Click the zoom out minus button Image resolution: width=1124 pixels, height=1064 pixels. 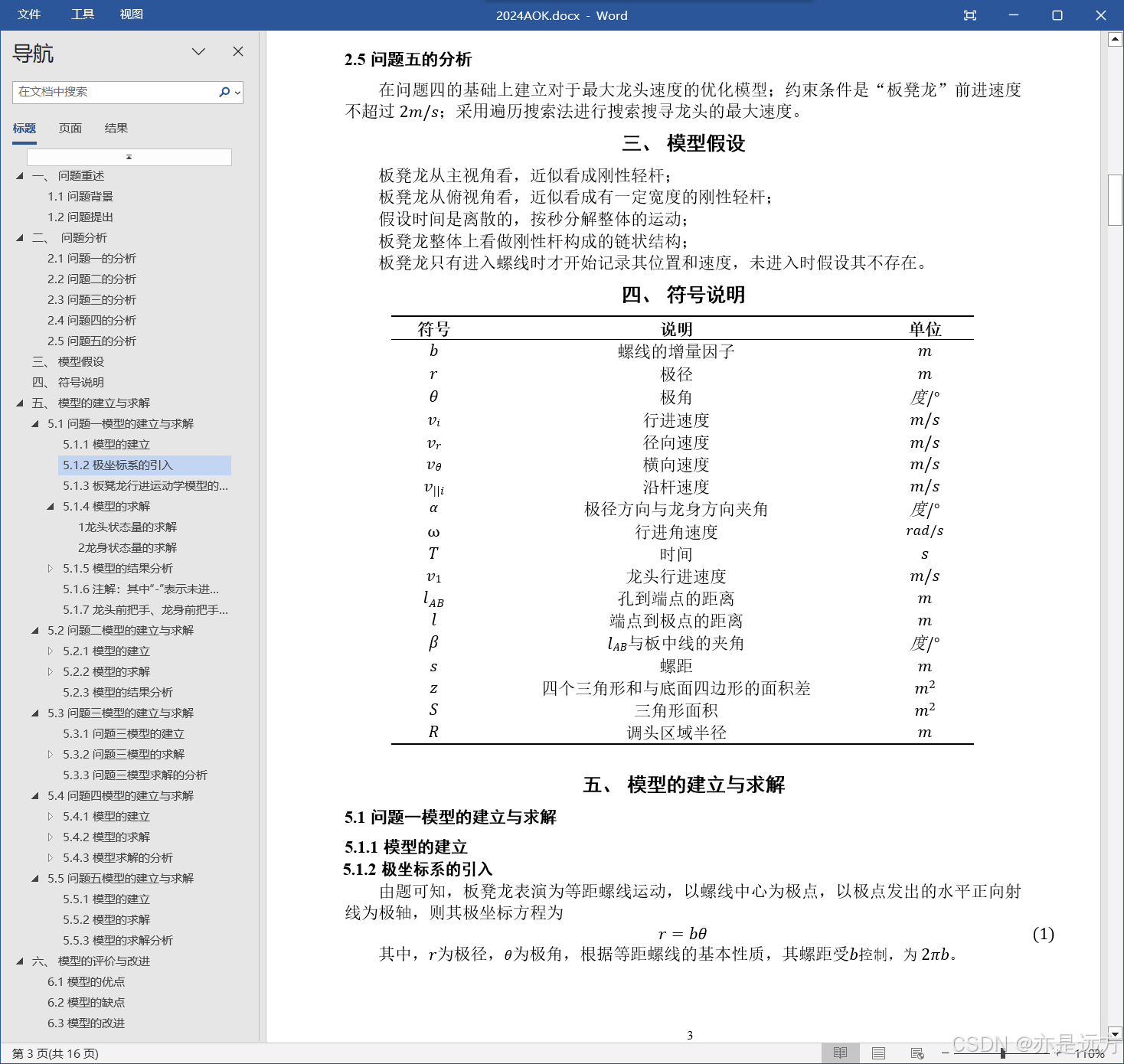(x=945, y=1053)
